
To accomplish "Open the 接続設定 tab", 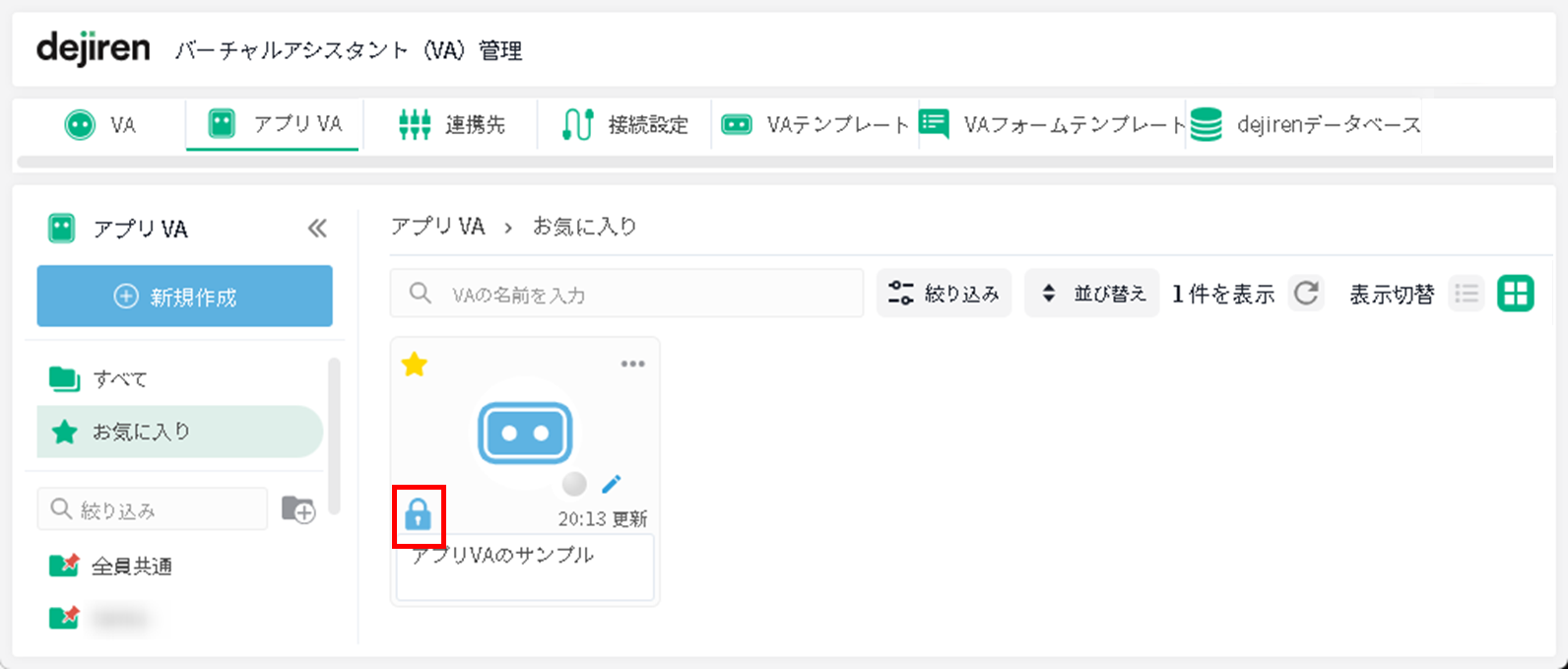I will pos(624,125).
